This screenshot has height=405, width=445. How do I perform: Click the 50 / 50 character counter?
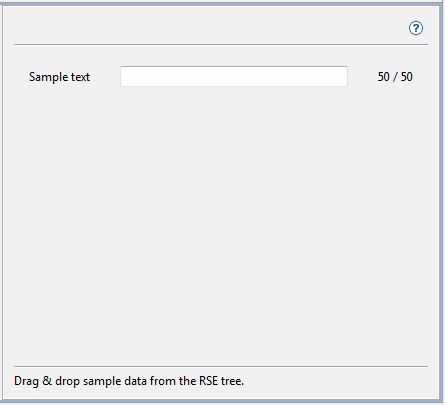(395, 77)
